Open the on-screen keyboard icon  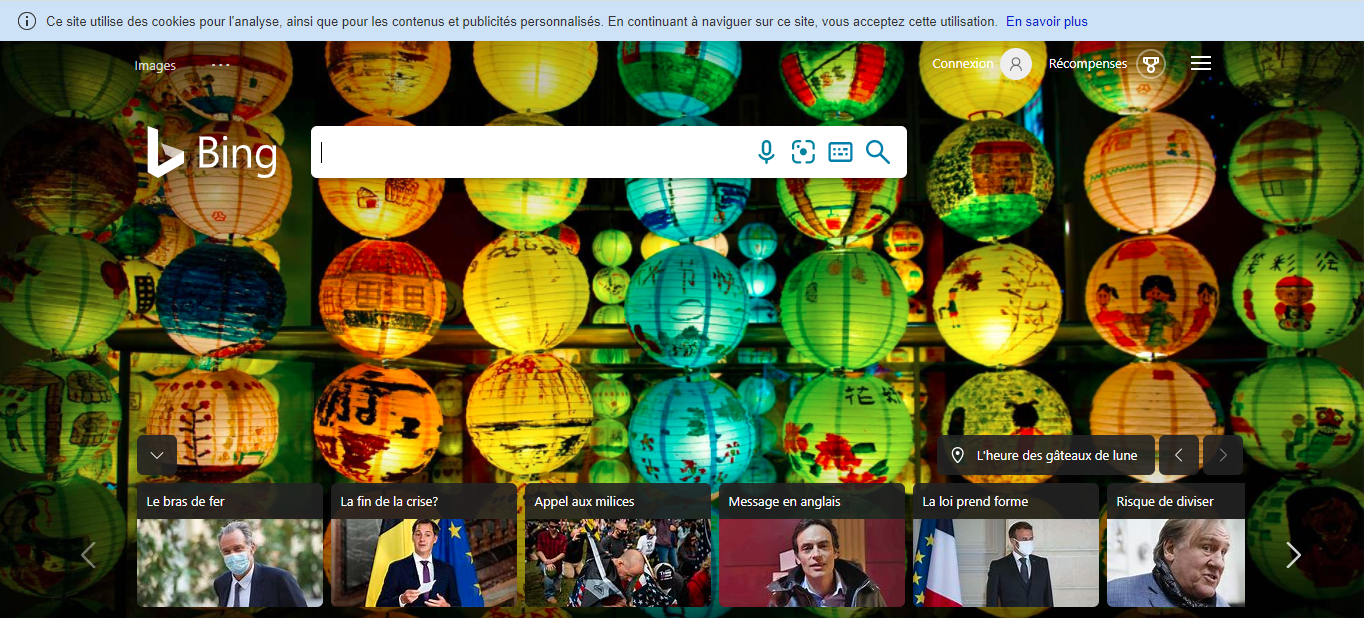840,152
